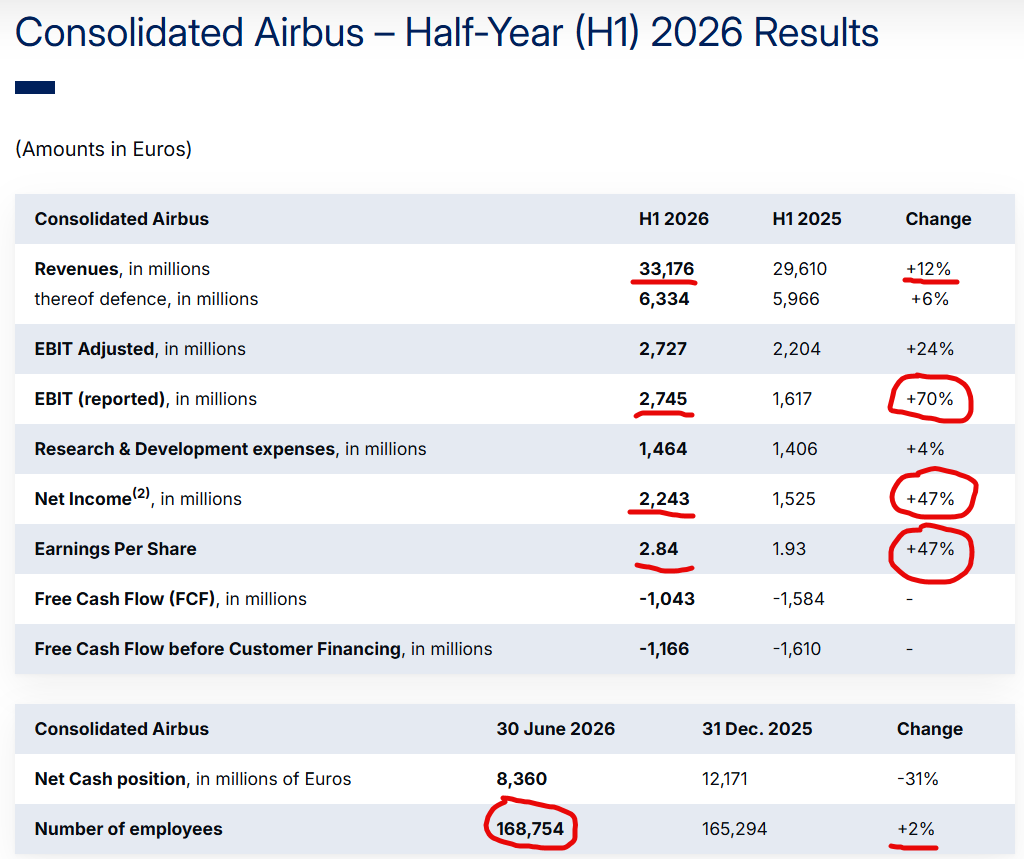This screenshot has height=859, width=1024.
Task: Select the employees value 168,754
Action: coord(530,830)
